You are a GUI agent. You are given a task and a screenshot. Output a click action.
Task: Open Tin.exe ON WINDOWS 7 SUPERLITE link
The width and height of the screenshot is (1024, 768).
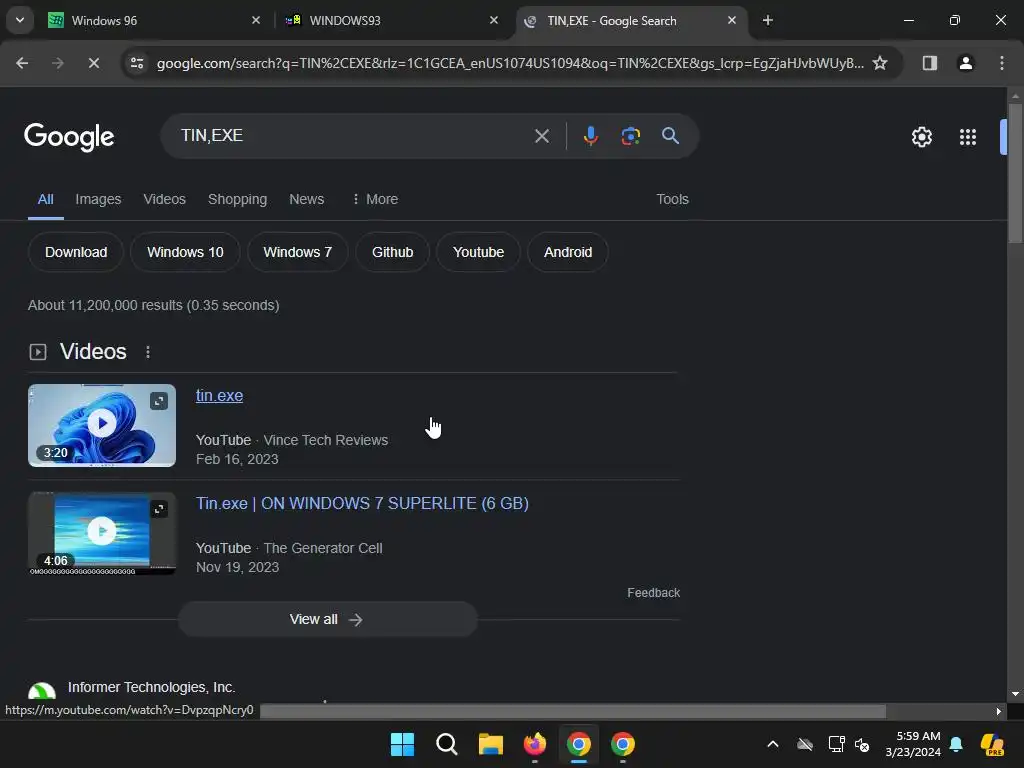point(362,504)
